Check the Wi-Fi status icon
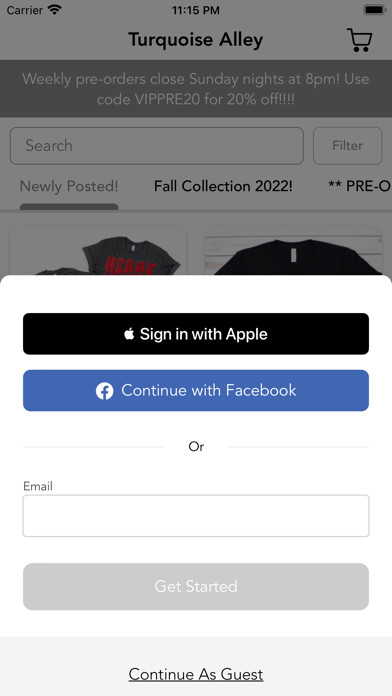392x696 pixels. (x=55, y=10)
